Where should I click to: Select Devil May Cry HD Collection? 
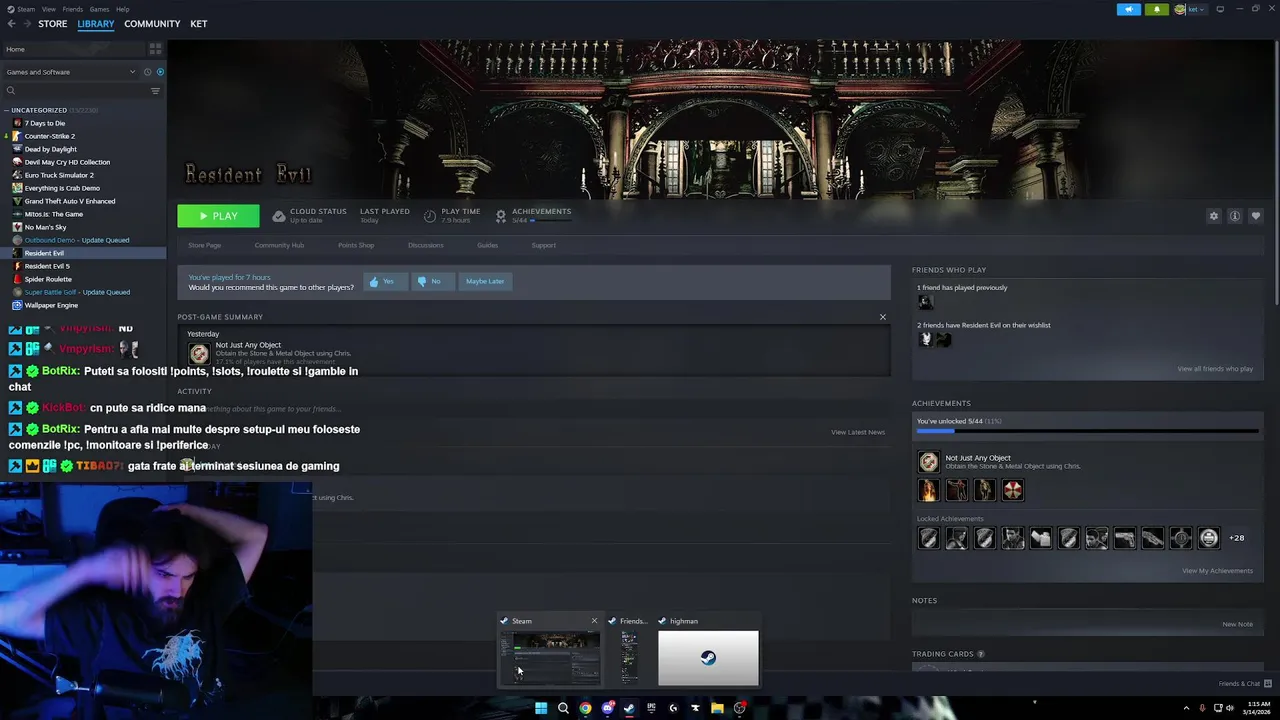point(67,162)
